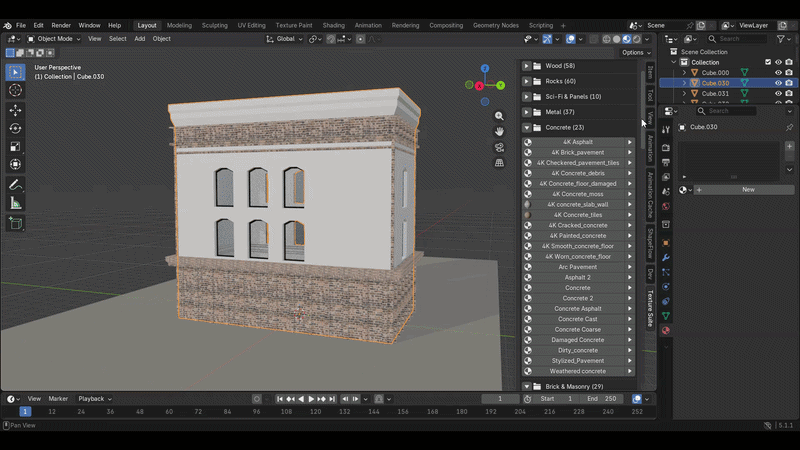Toggle viewport overlays button
Image resolution: width=800 pixels, height=450 pixels.
click(x=570, y=39)
